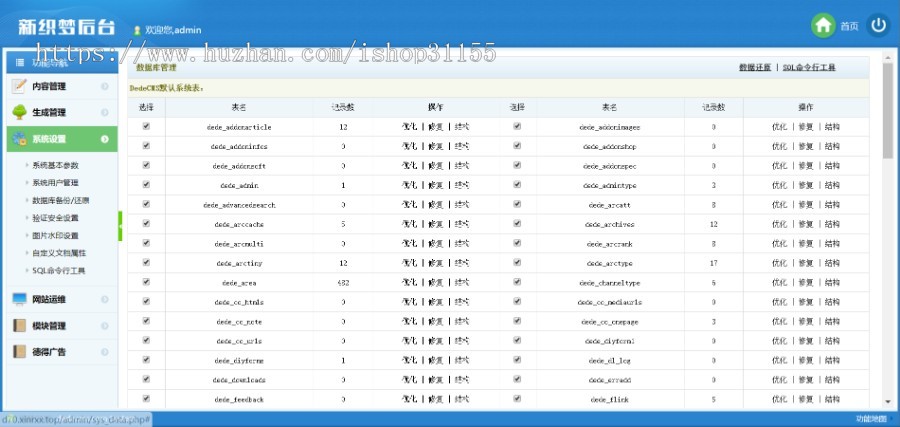Click 结构 for dede_arctype
This screenshot has width=900, height=427.
point(832,263)
